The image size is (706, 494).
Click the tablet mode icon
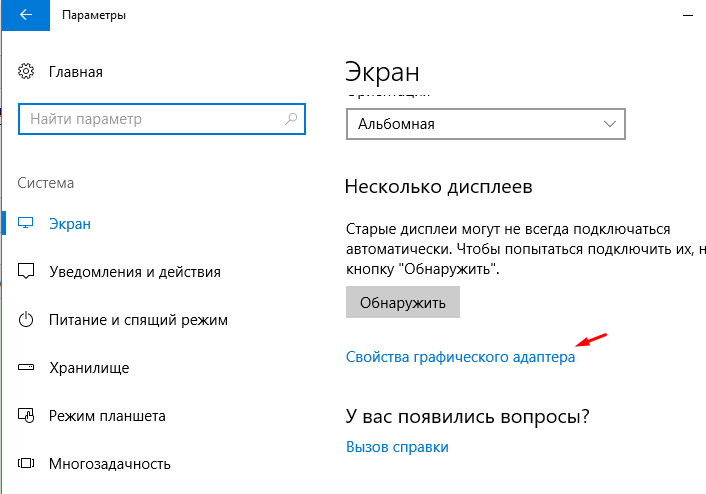pos(26,415)
